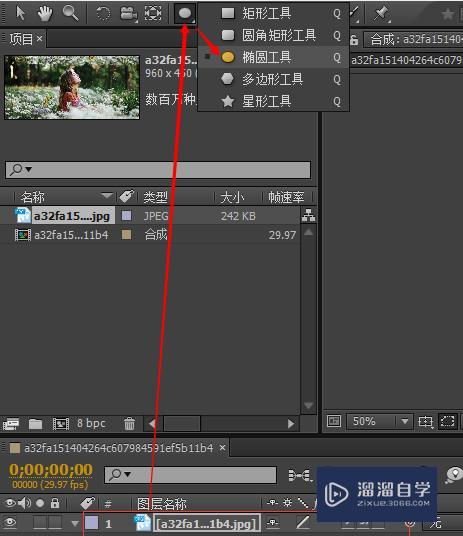This screenshot has width=463, height=536.
Task: Open project search options dropdown arrow
Action: pos(29,169)
